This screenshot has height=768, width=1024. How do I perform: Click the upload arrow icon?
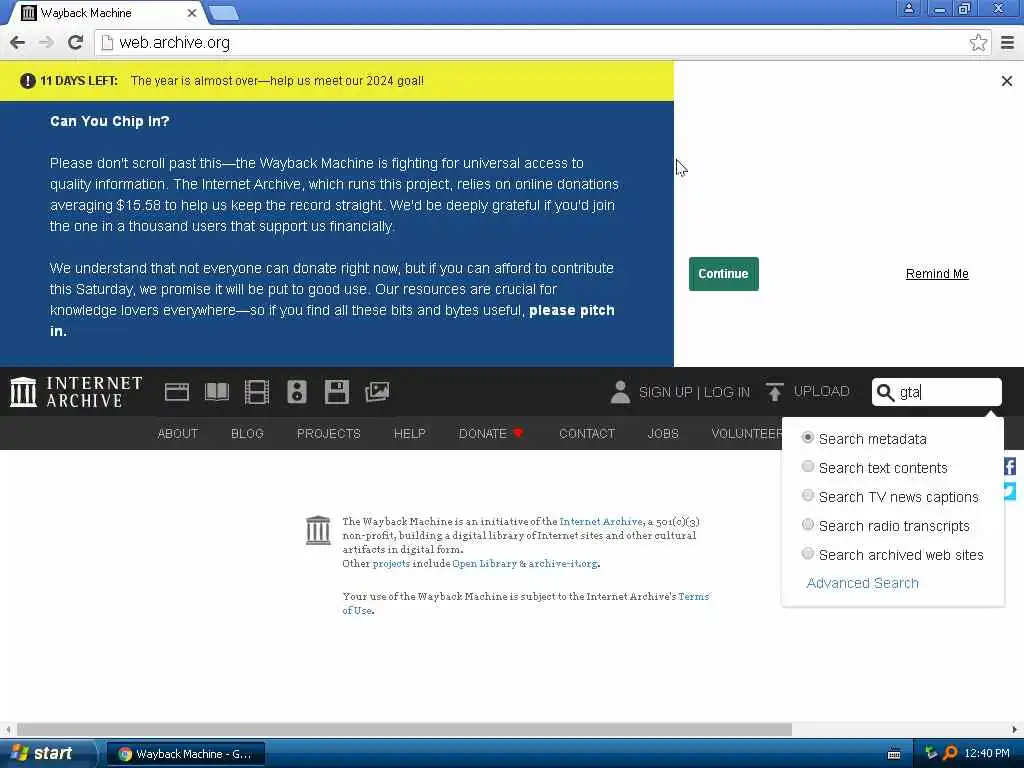pyautogui.click(x=775, y=392)
